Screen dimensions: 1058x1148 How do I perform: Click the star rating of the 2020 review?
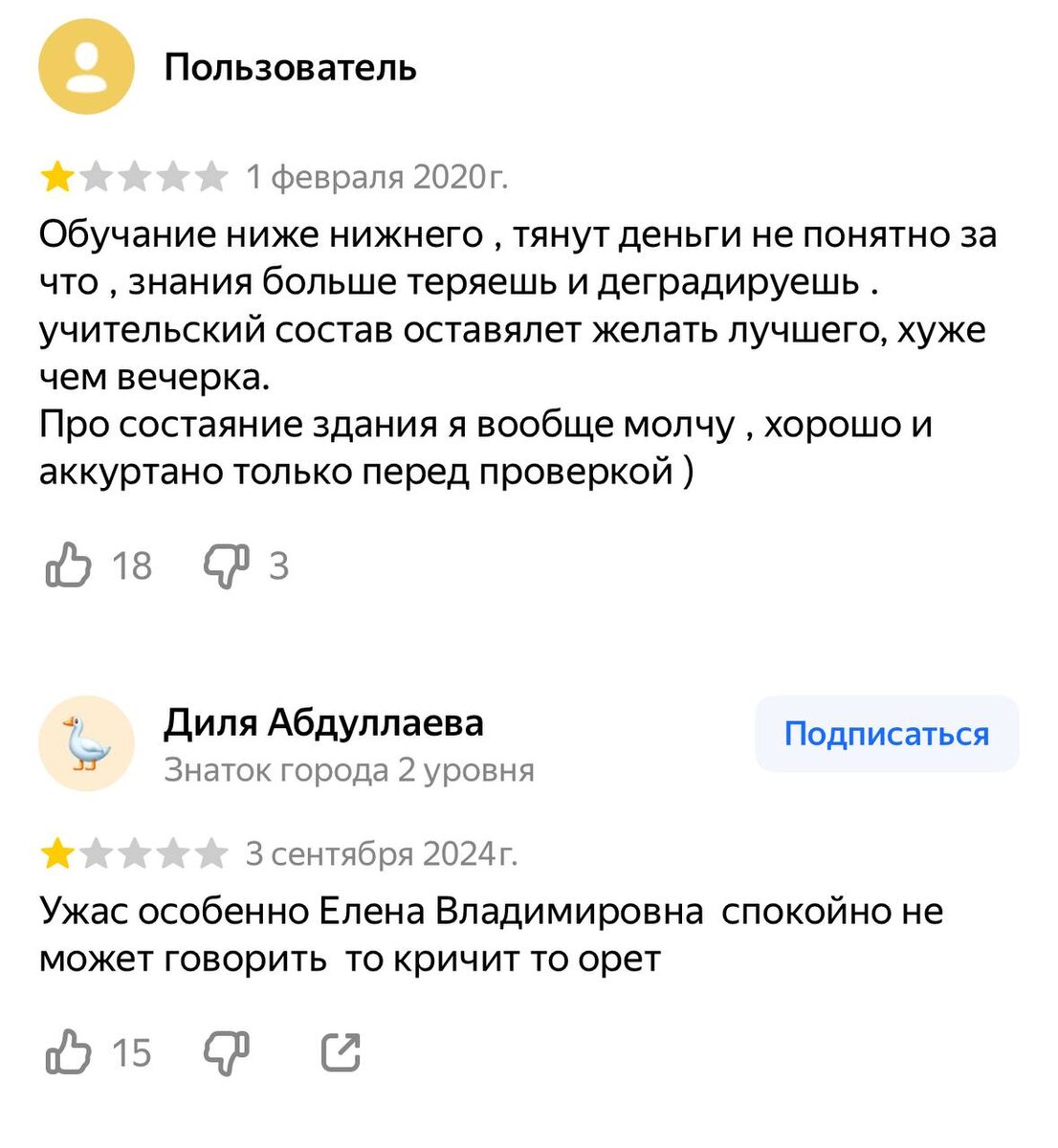coord(134,178)
